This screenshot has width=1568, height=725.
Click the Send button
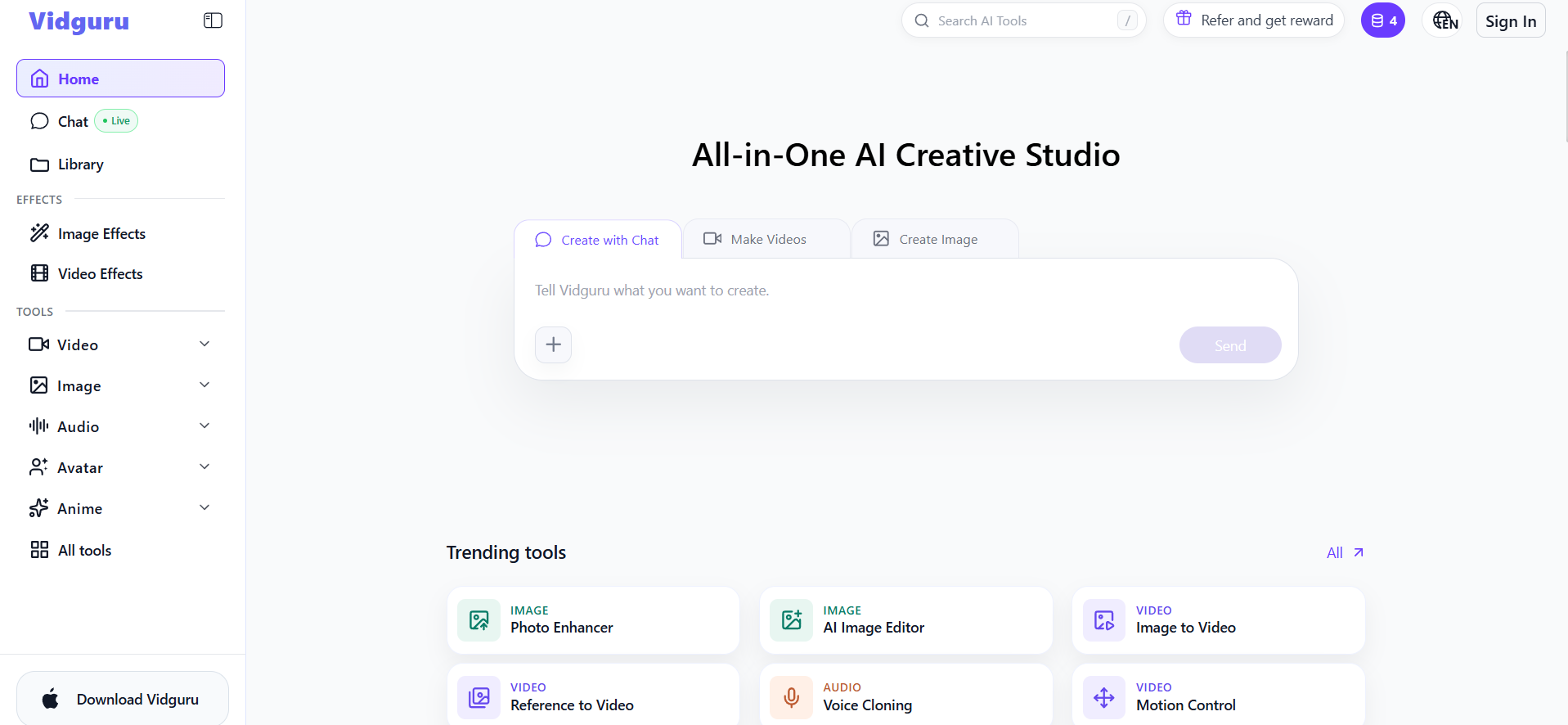(1230, 345)
